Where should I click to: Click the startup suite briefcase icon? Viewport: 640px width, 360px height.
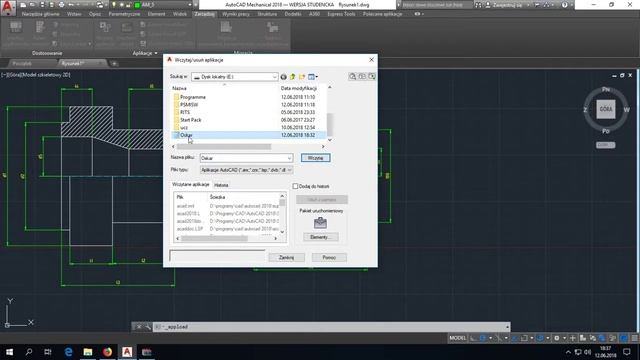320,223
